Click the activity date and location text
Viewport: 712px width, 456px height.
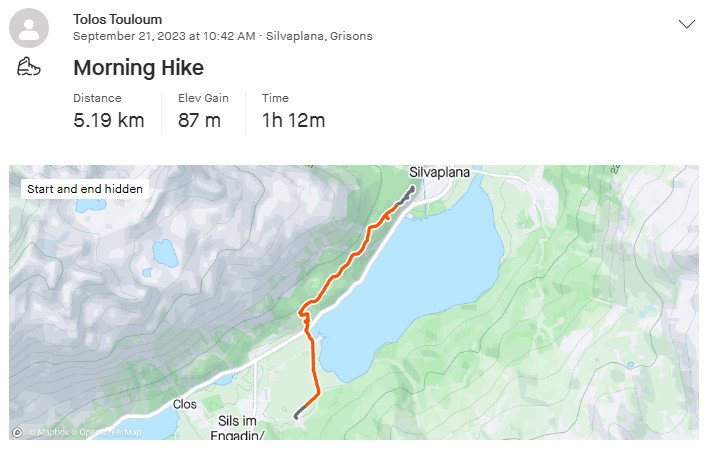(222, 36)
